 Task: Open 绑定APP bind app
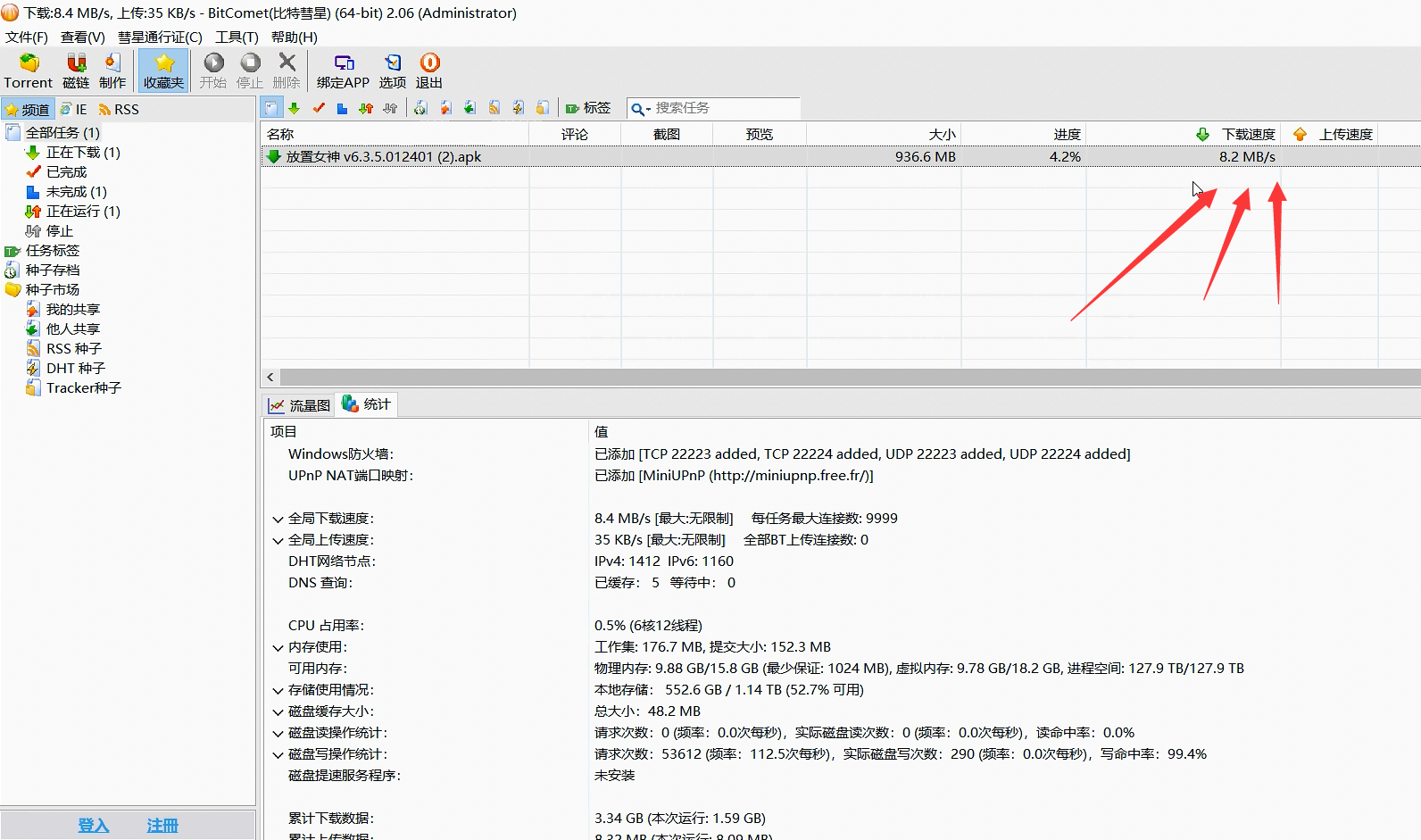pyautogui.click(x=343, y=71)
